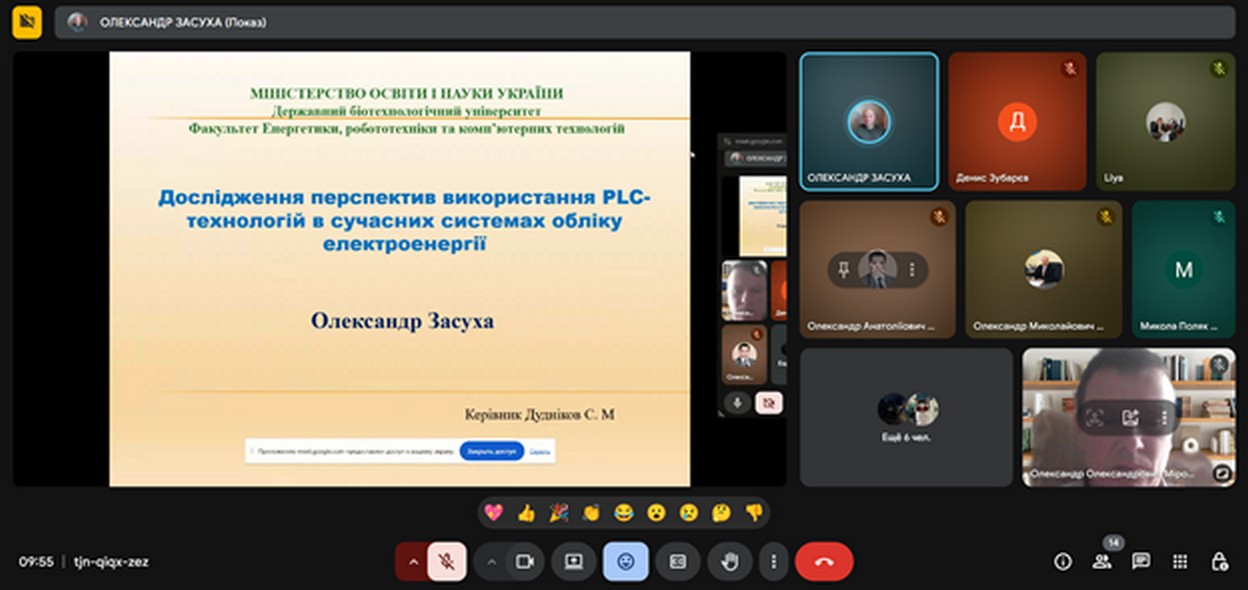Open the 'Ещё 6 чел.' participants tile
The image size is (1248, 590).
tap(906, 417)
